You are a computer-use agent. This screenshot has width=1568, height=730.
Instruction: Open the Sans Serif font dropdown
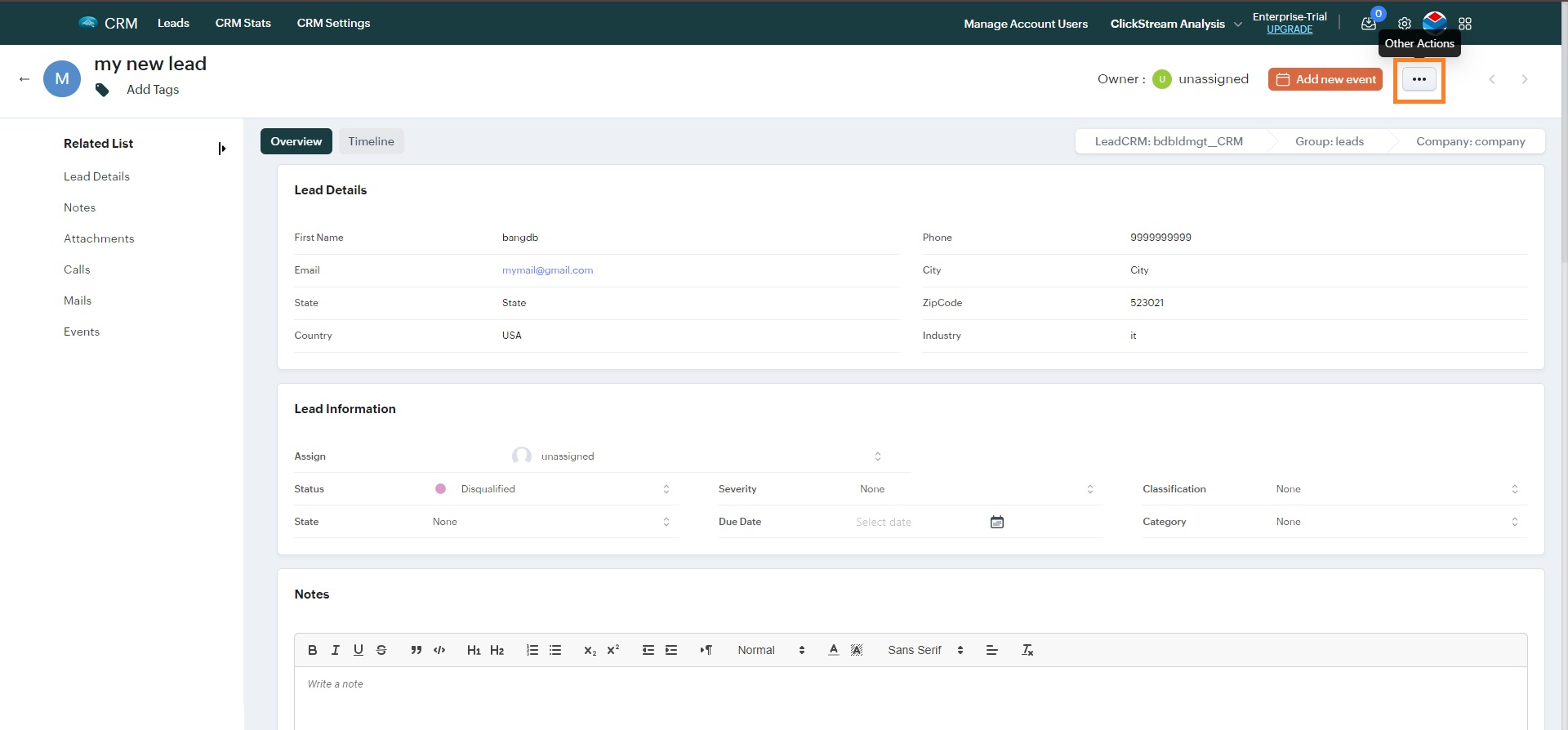(x=925, y=650)
